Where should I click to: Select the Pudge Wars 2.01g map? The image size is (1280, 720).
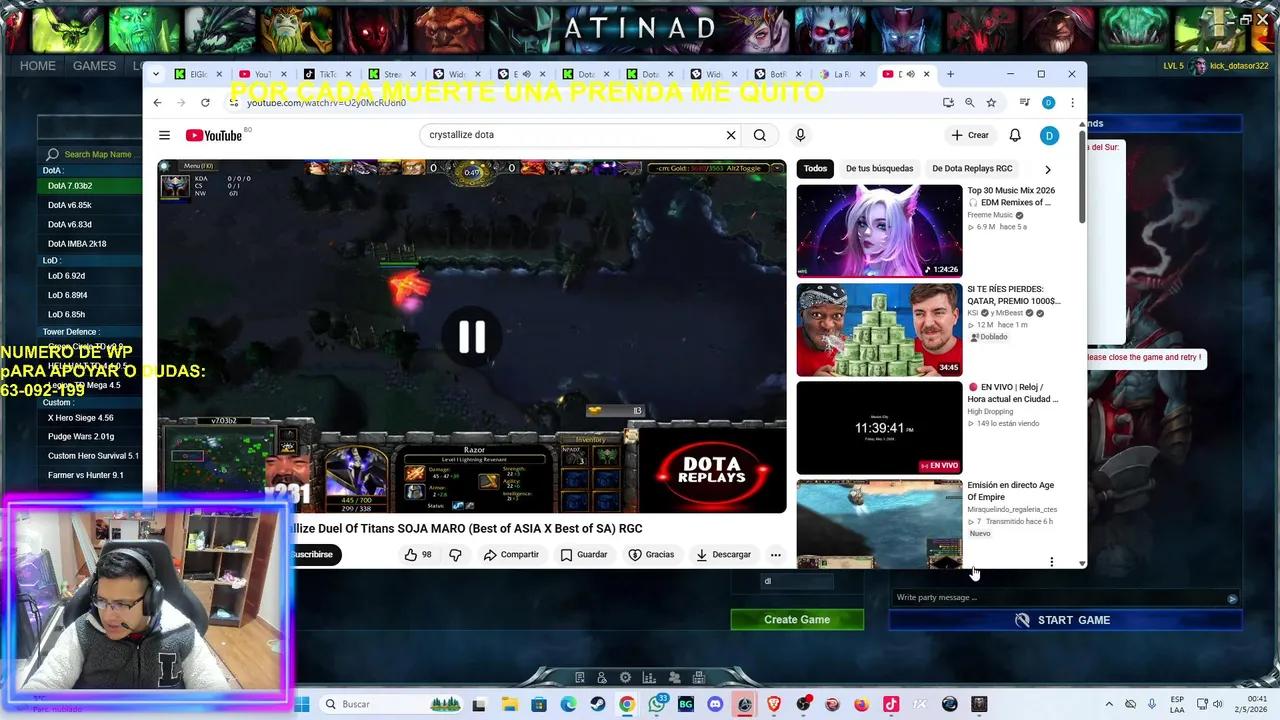pos(90,437)
